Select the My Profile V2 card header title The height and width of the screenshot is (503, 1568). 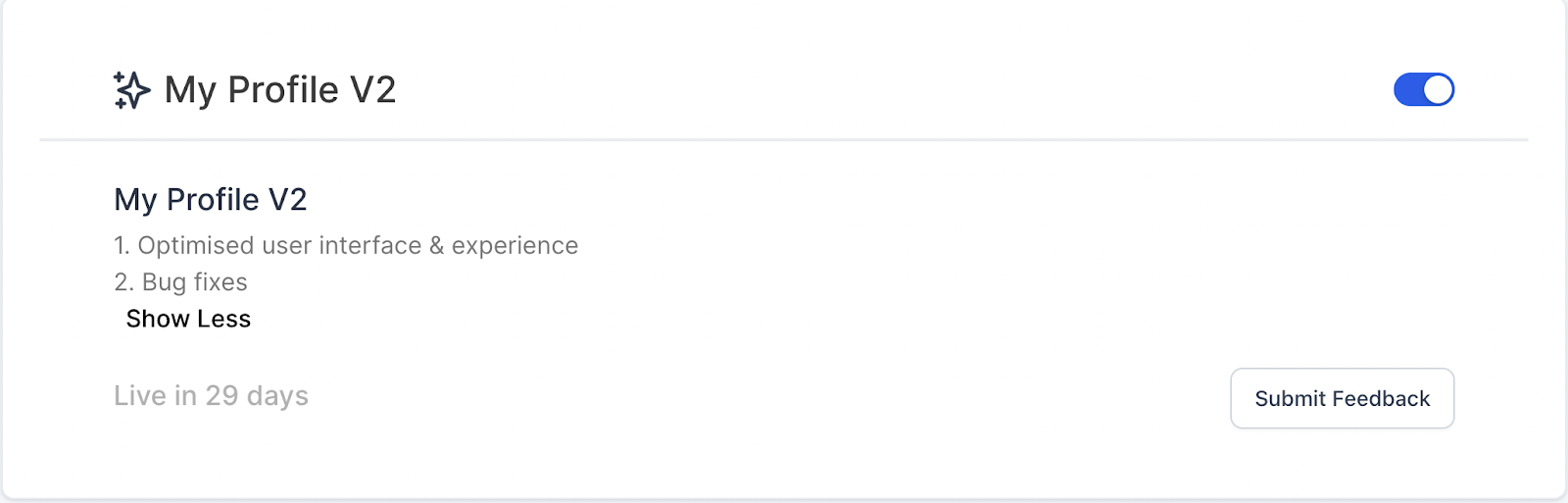coord(280,90)
